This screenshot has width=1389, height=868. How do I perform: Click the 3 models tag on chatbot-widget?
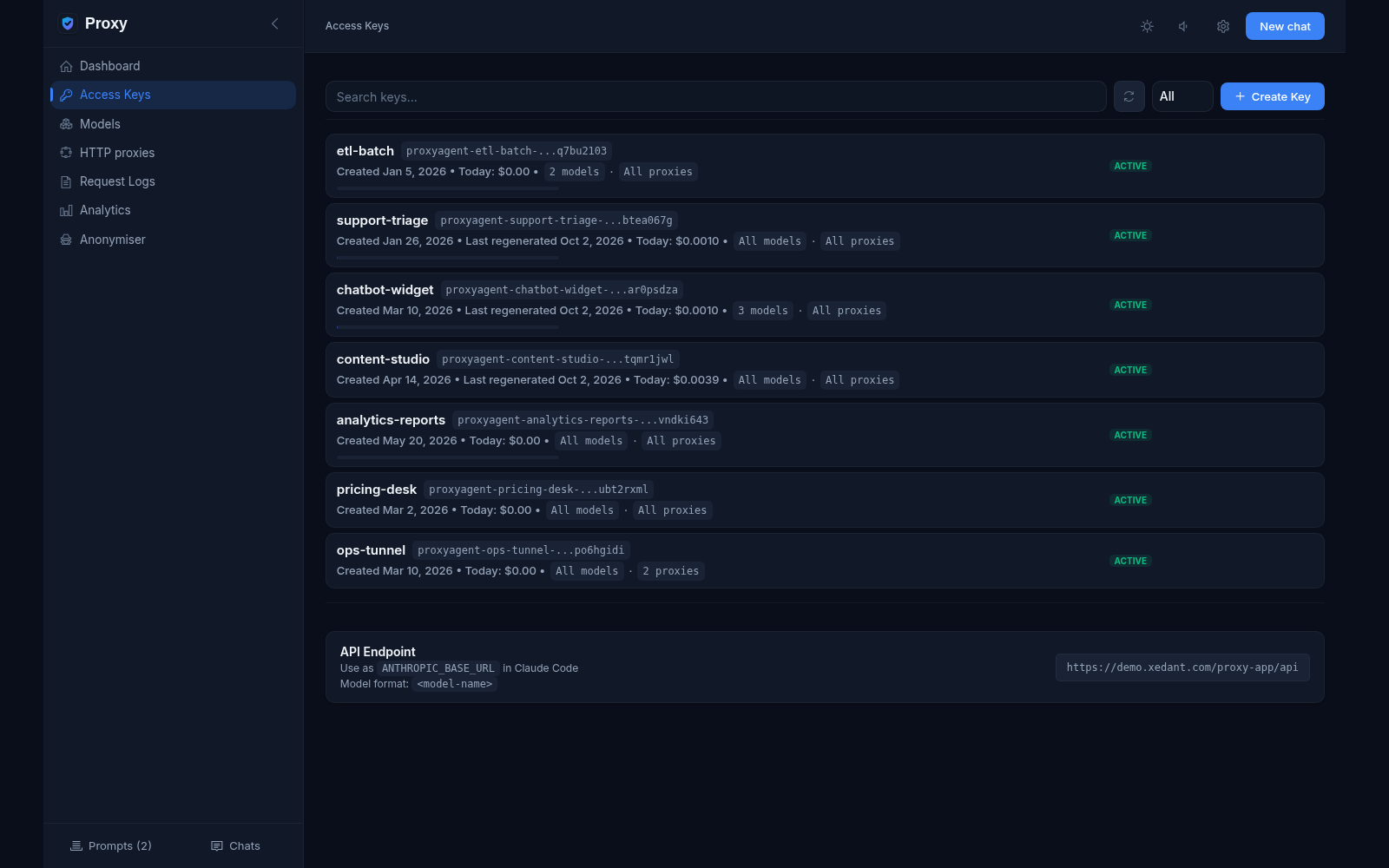click(x=763, y=311)
